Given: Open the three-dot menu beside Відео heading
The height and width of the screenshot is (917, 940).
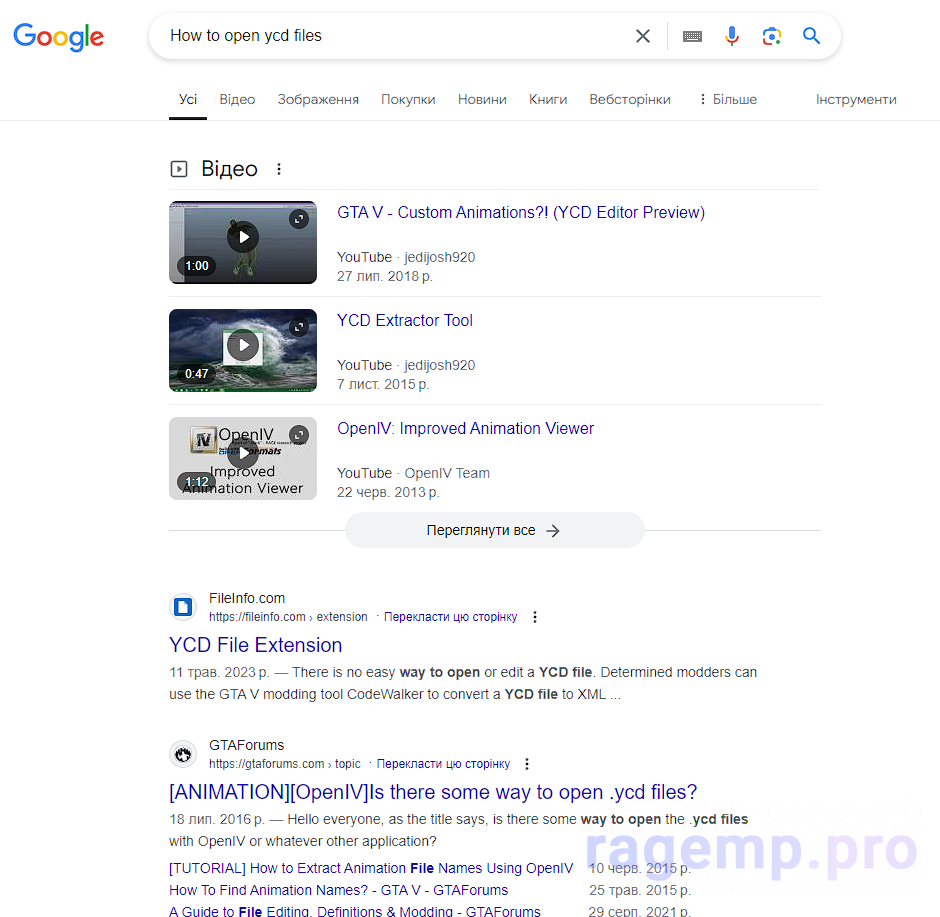Looking at the screenshot, I should pyautogui.click(x=279, y=169).
